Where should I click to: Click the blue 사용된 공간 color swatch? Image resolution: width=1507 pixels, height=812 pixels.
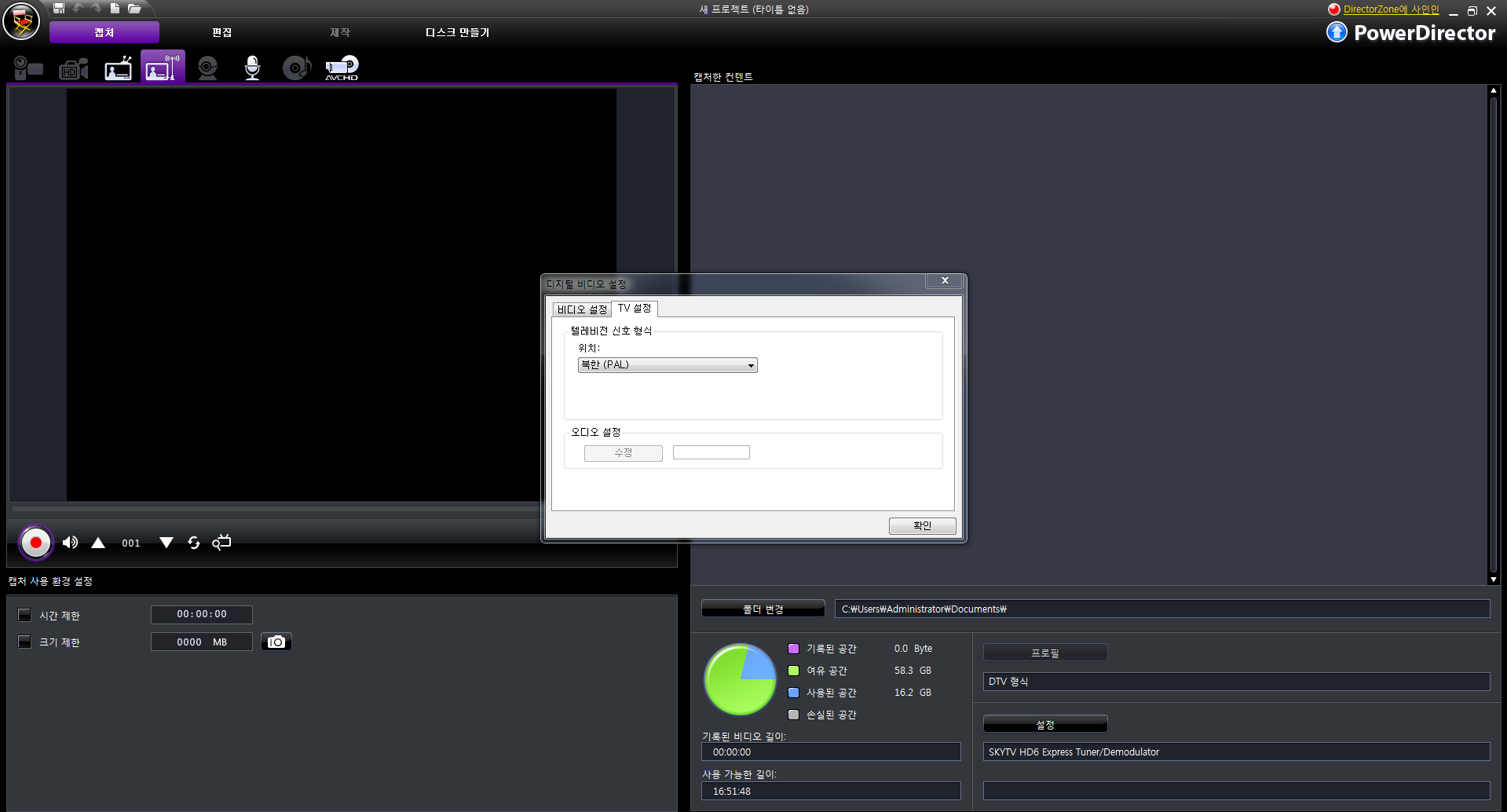793,693
